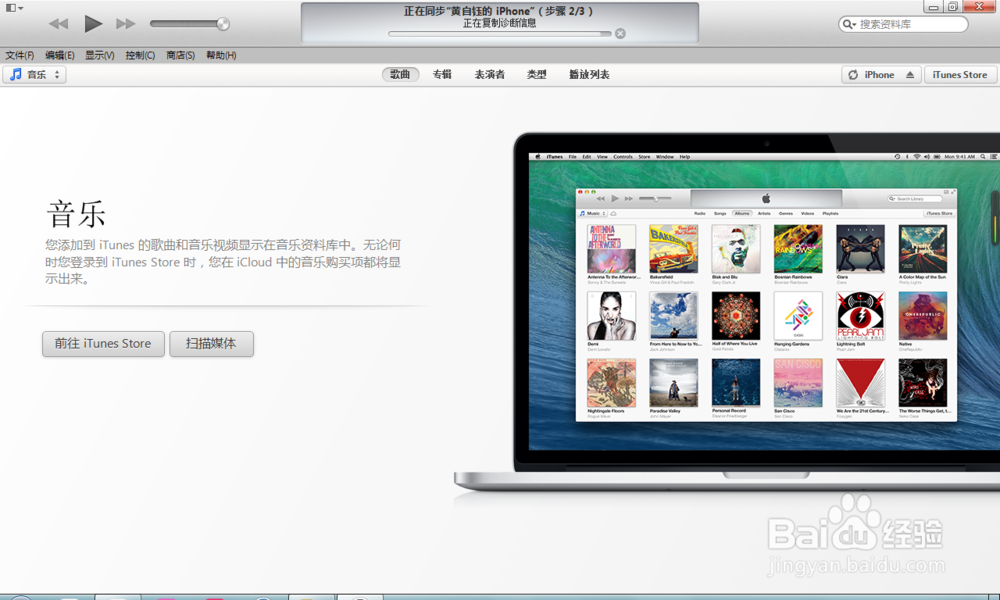Screen dimensions: 1000x600
Task: Expand the 音乐 library selector dropdown
Action: tap(34, 75)
